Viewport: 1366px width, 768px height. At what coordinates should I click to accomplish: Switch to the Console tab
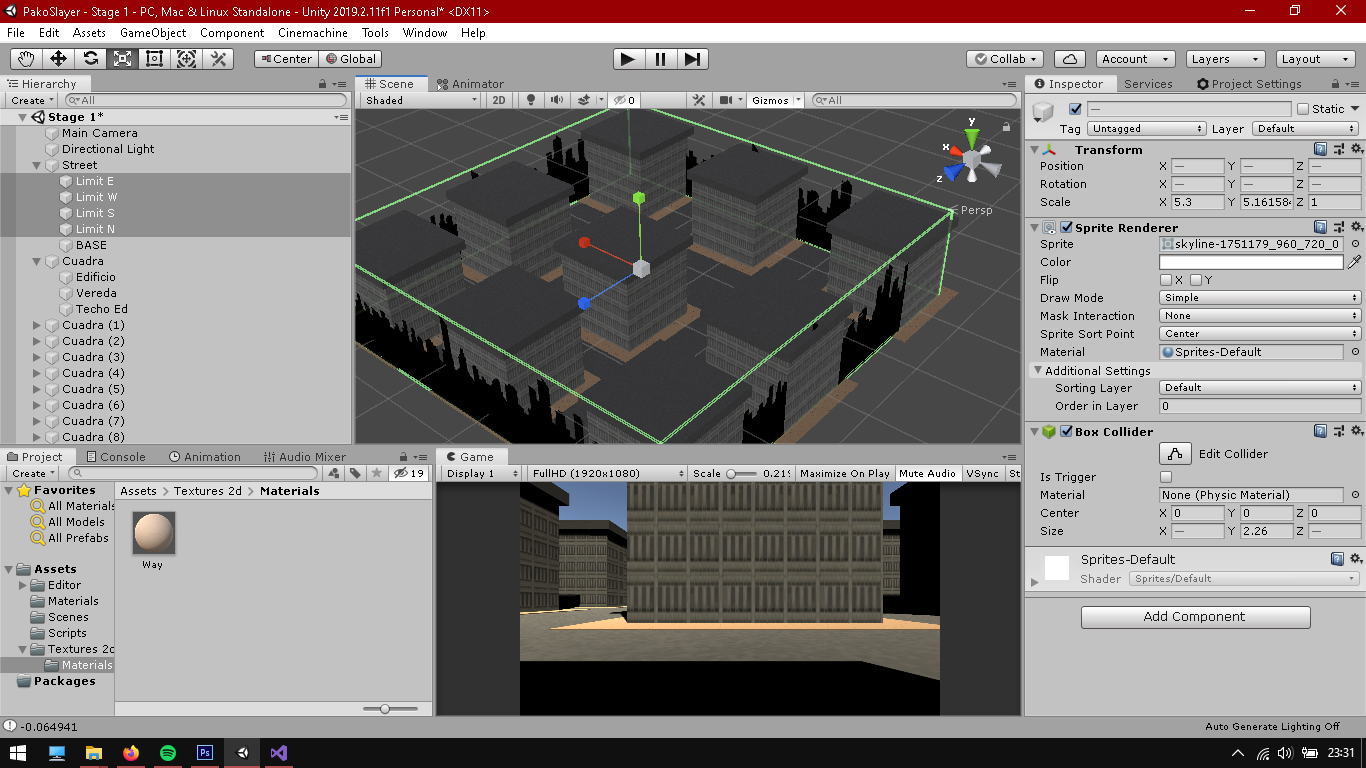115,457
